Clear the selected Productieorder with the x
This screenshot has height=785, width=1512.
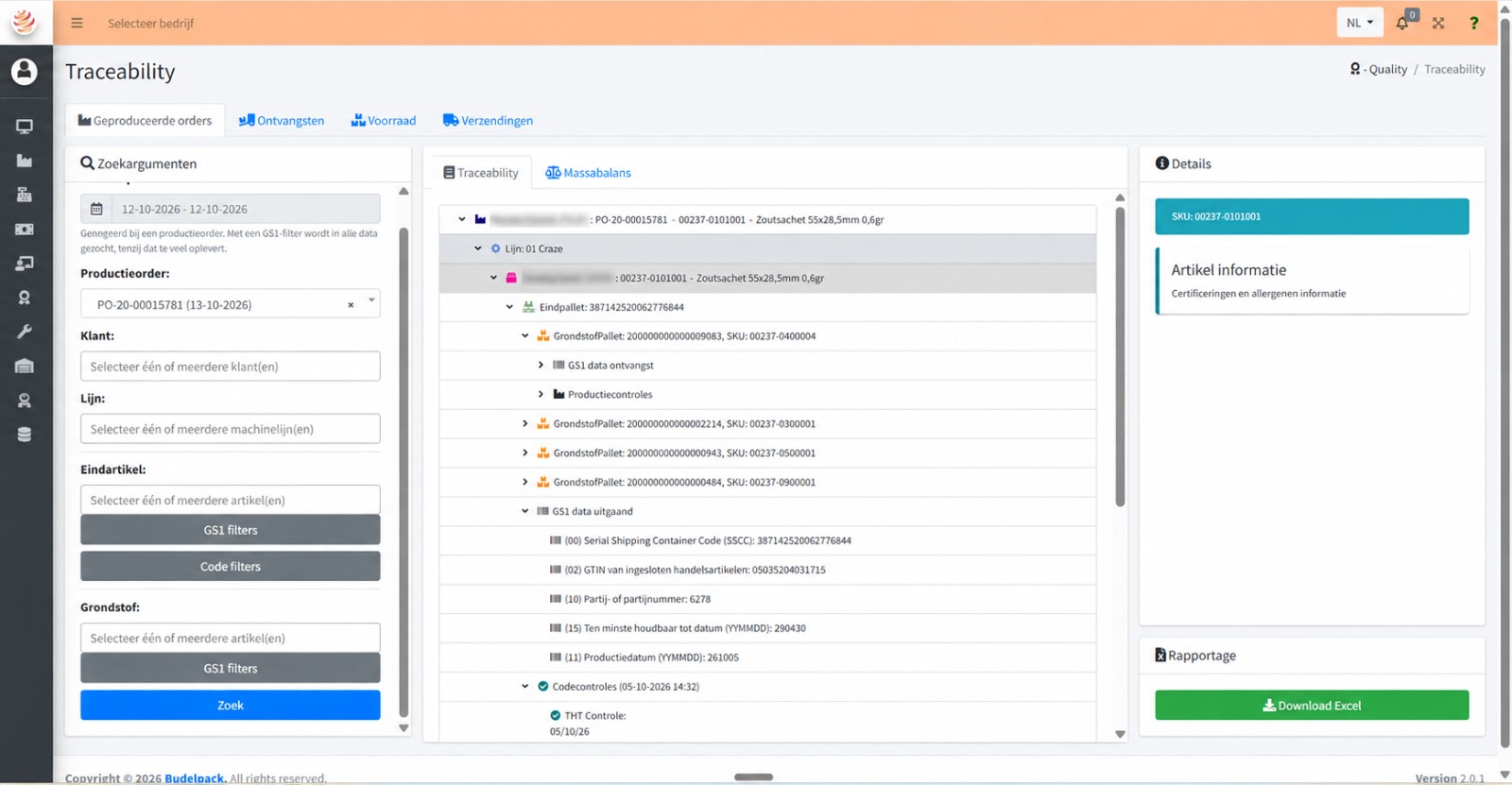(351, 305)
